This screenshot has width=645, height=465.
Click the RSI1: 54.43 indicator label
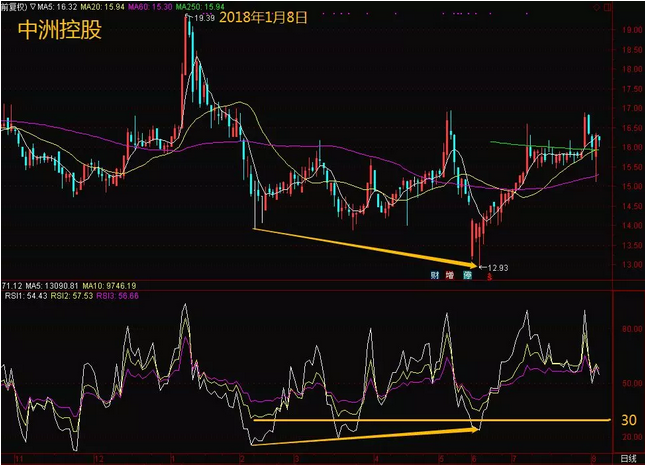pyautogui.click(x=23, y=295)
